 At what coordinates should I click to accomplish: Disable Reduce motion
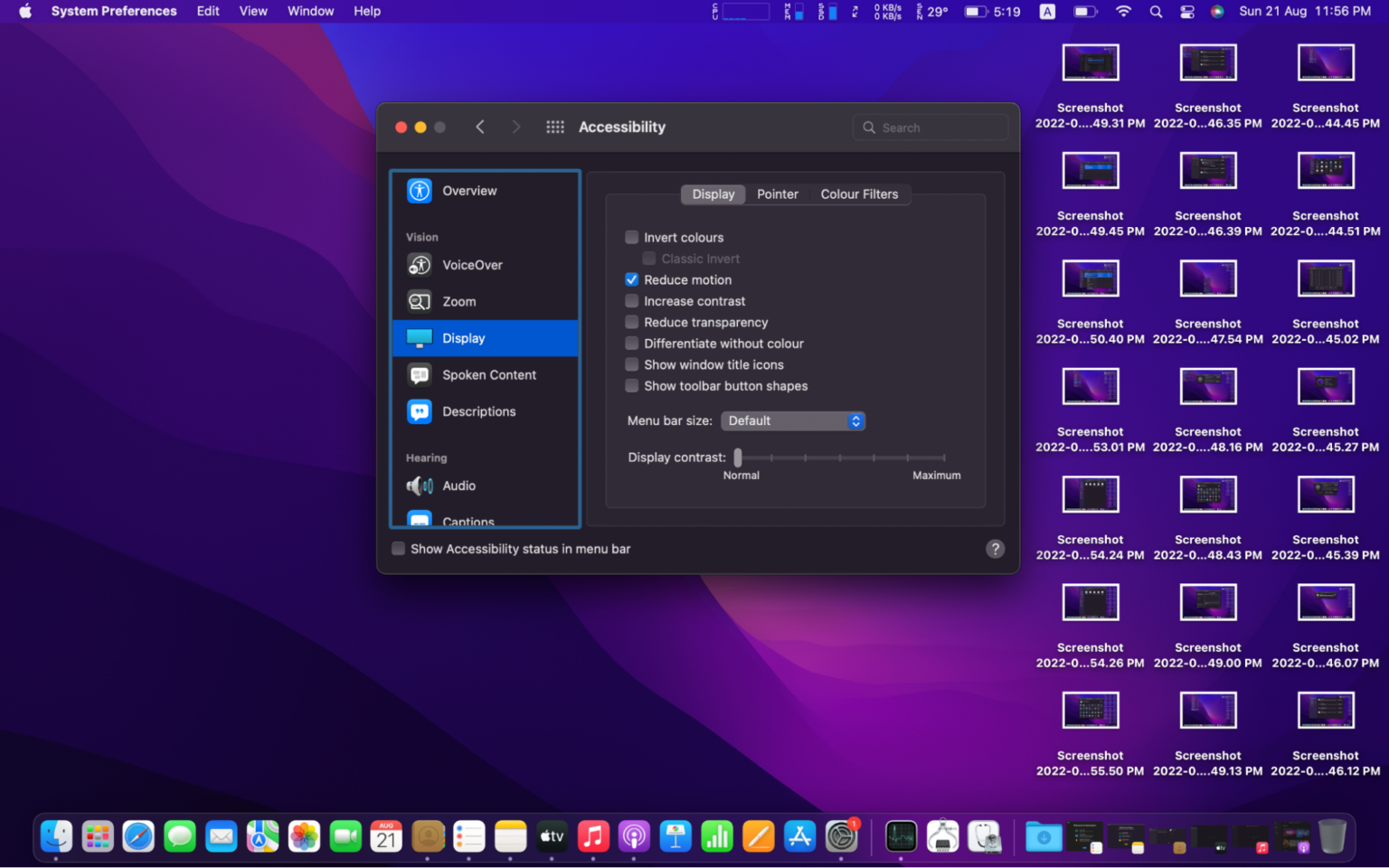tap(631, 279)
